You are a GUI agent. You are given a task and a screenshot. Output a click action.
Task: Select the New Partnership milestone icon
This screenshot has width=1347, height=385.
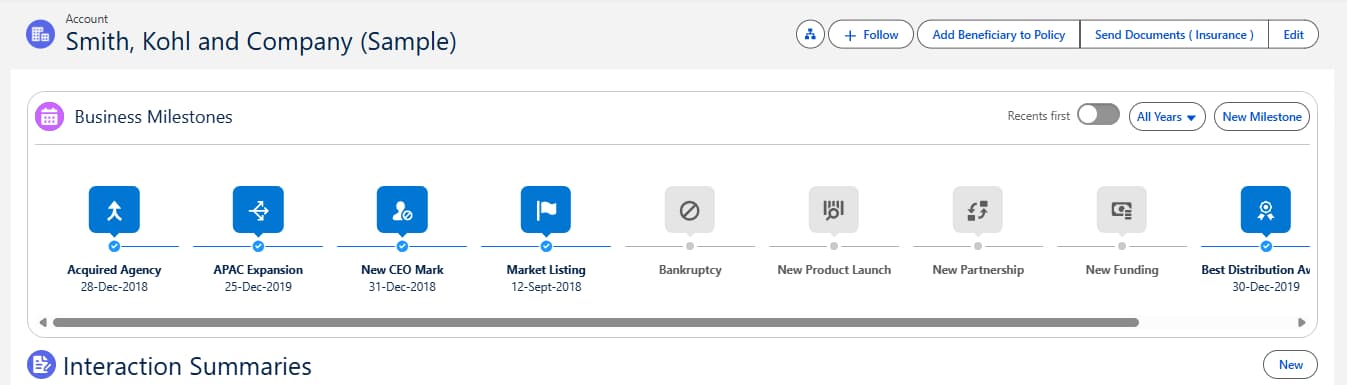978,210
